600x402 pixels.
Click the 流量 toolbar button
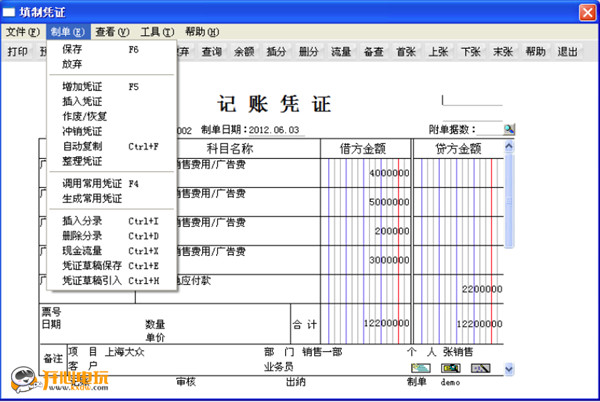341,52
